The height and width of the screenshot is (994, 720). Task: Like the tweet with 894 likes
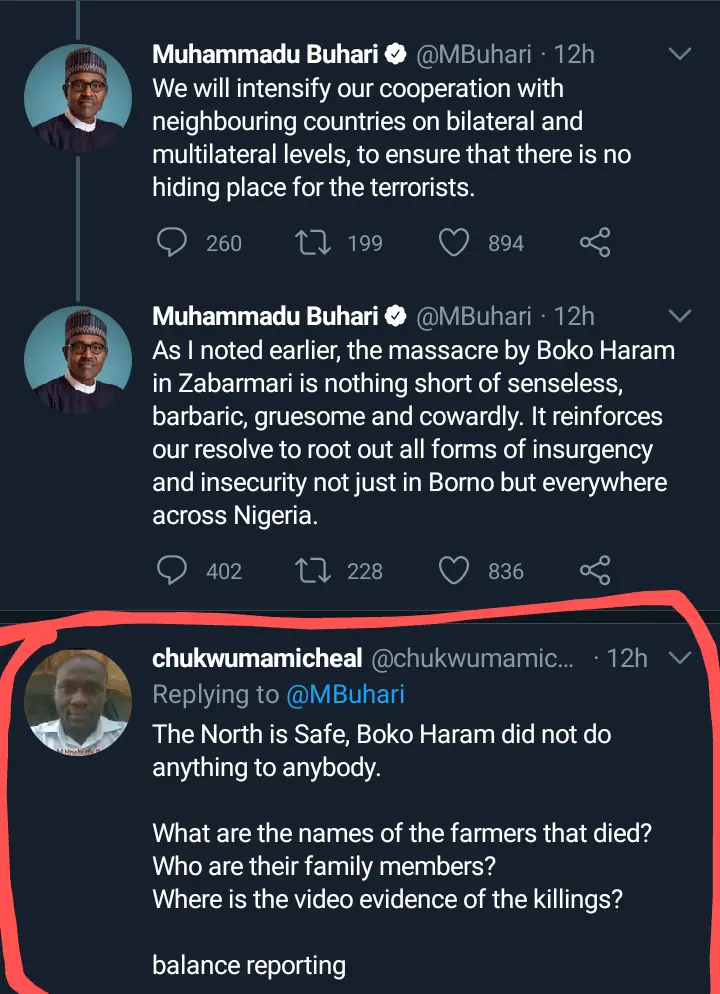[x=455, y=243]
